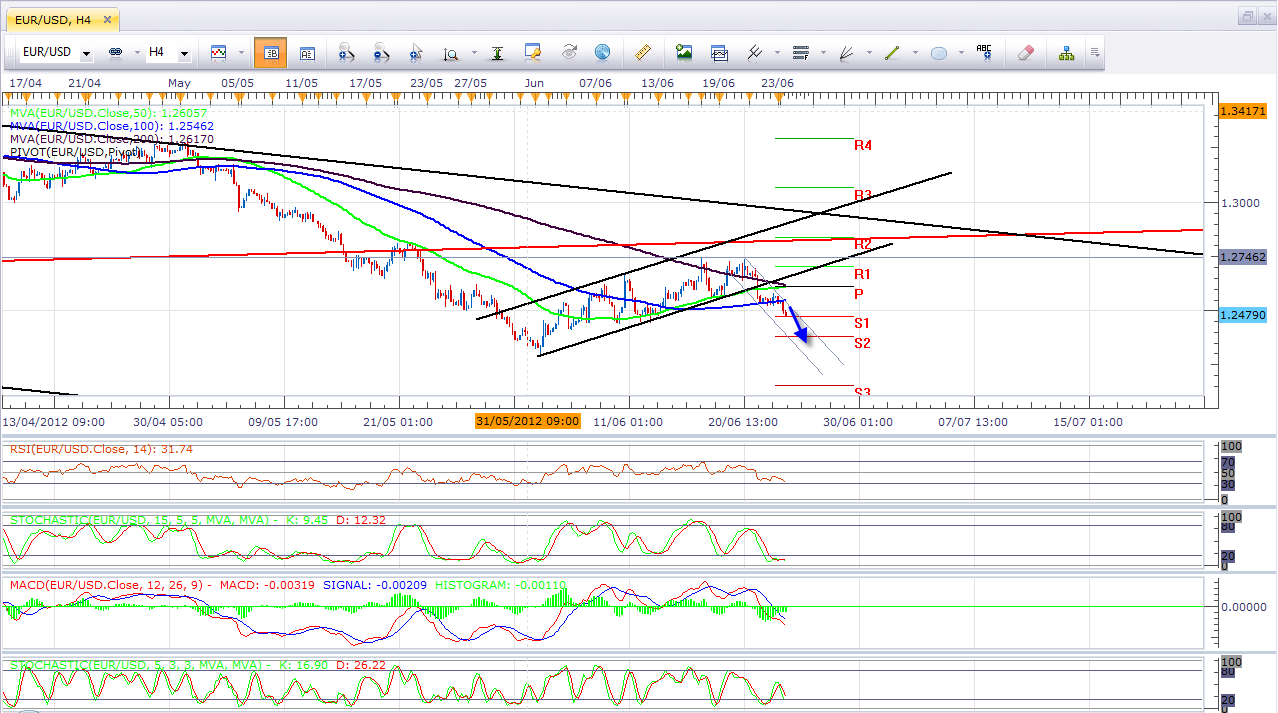1278x713 pixels.
Task: Click the chart key properties icon
Action: pyautogui.click(x=532, y=52)
